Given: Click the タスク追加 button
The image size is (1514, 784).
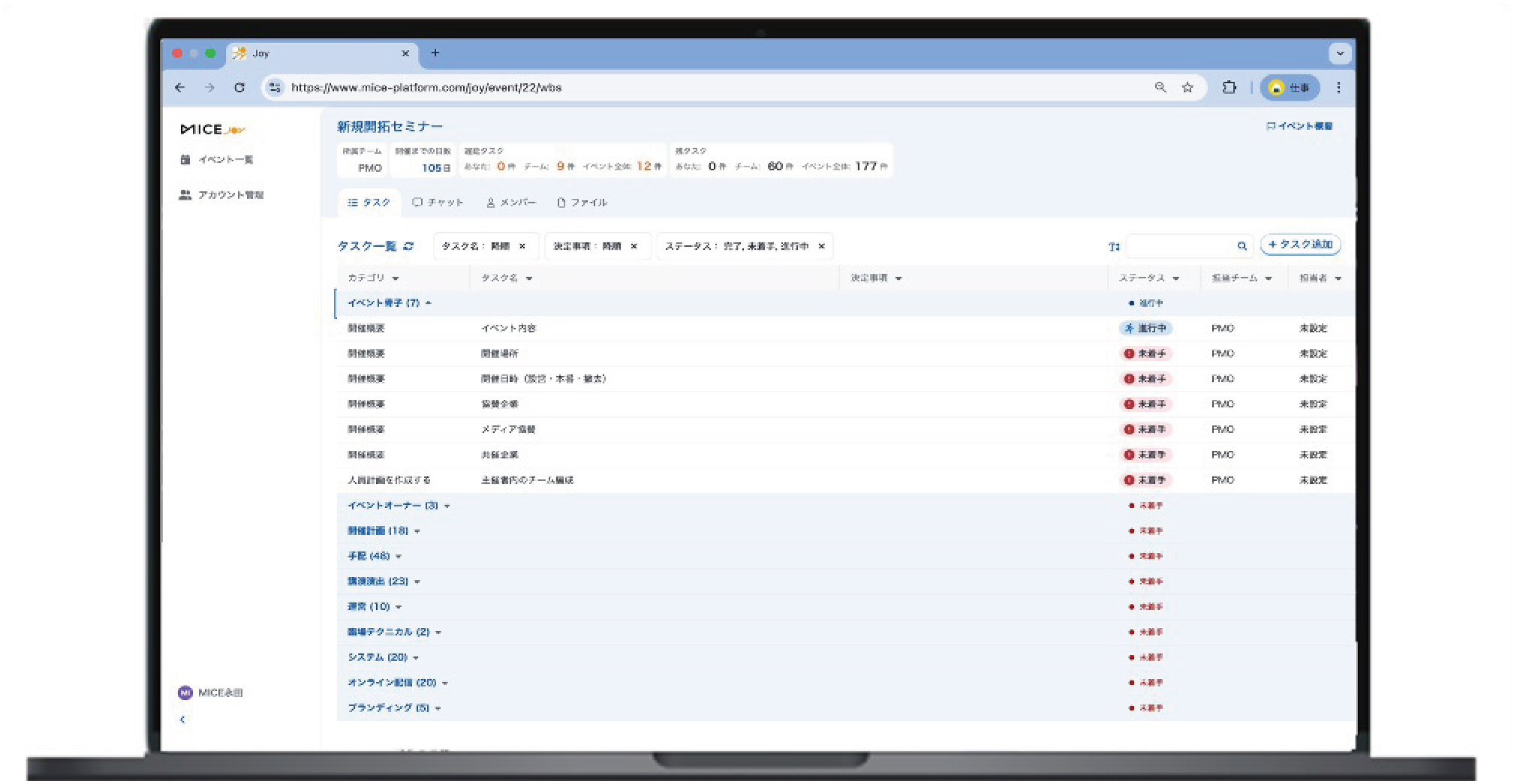Looking at the screenshot, I should [x=1300, y=245].
